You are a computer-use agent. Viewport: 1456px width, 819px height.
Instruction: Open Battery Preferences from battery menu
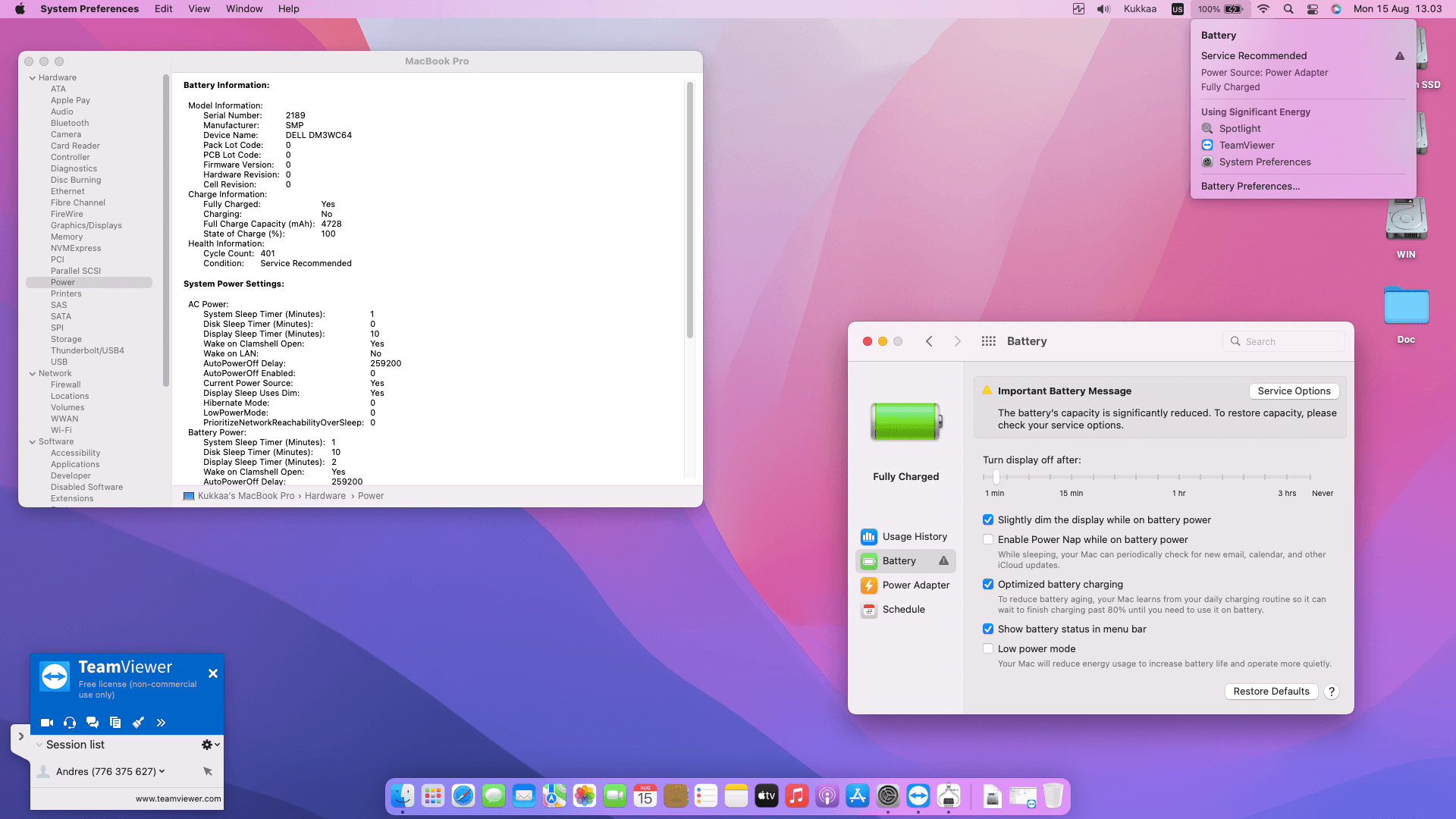[1250, 187]
